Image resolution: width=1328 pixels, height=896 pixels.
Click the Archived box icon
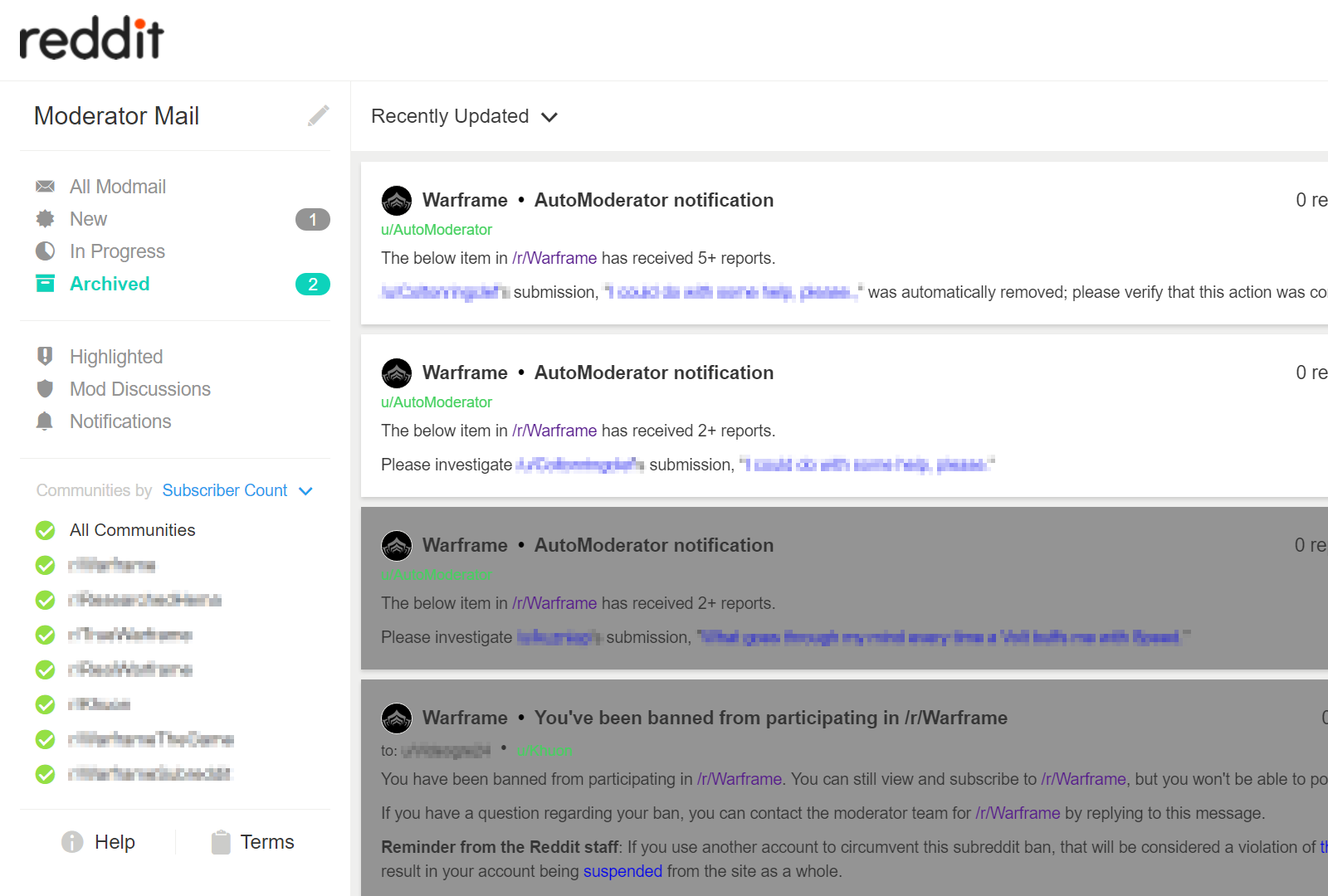46,284
